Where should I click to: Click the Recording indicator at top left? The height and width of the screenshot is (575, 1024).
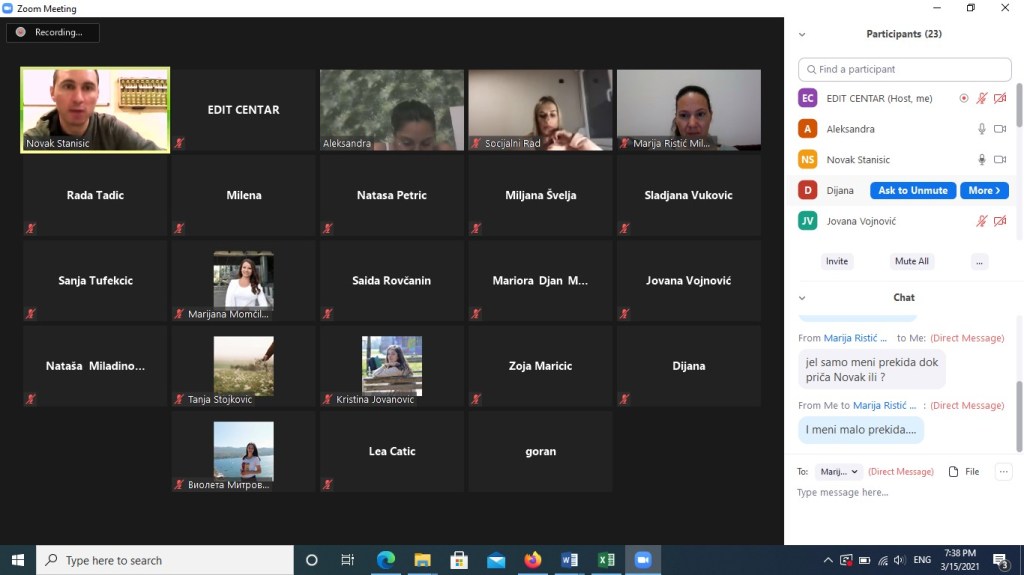[52, 32]
